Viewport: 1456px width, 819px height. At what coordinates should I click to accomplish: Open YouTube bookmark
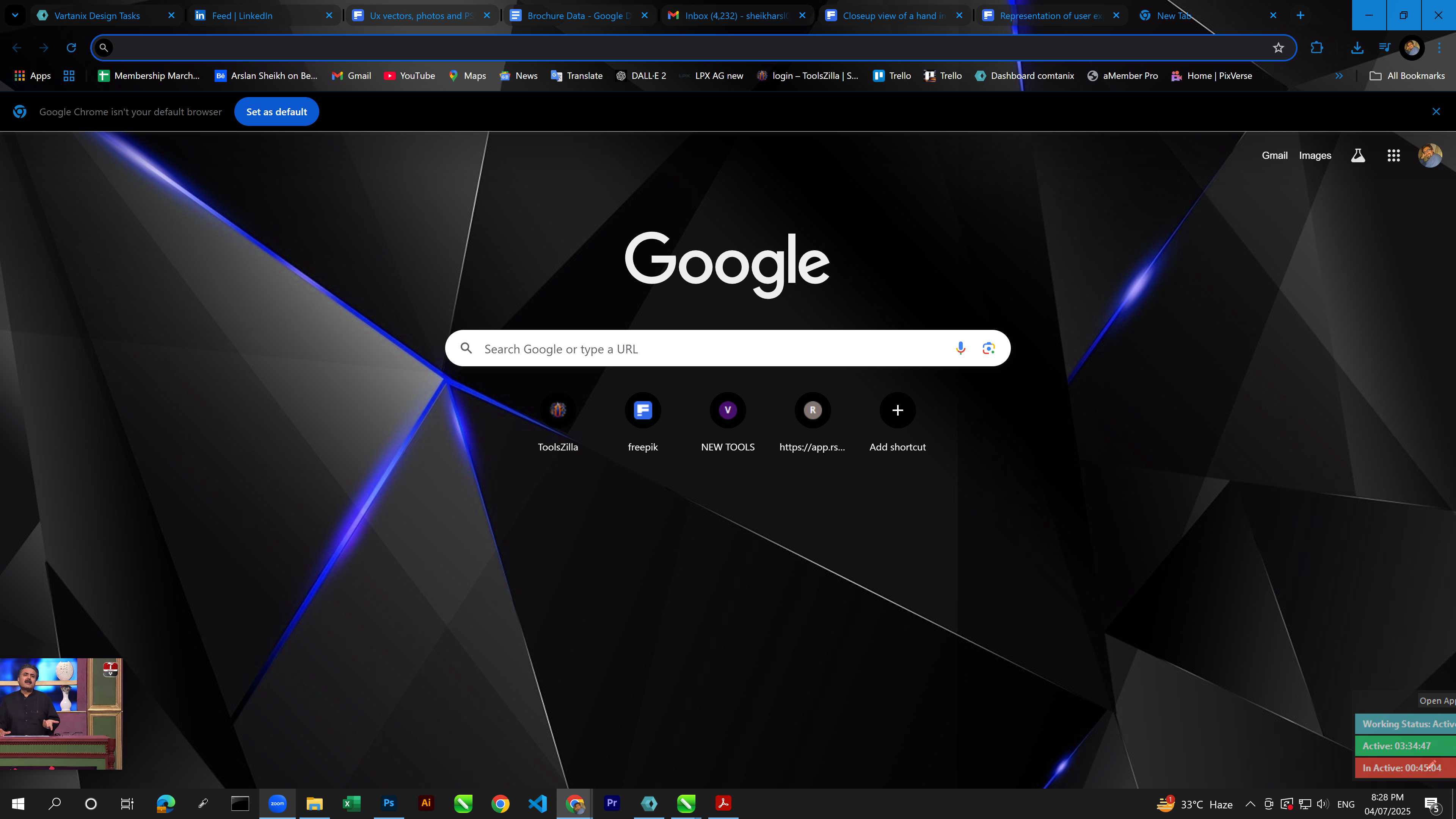pyautogui.click(x=409, y=76)
